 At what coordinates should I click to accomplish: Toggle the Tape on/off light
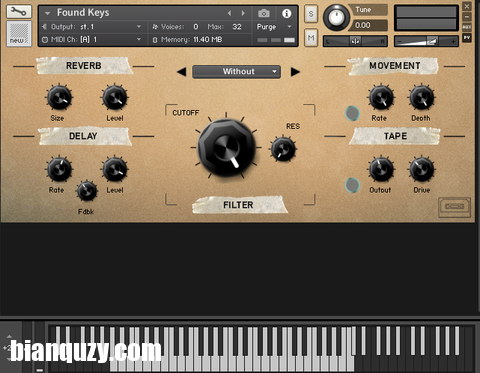(x=352, y=185)
